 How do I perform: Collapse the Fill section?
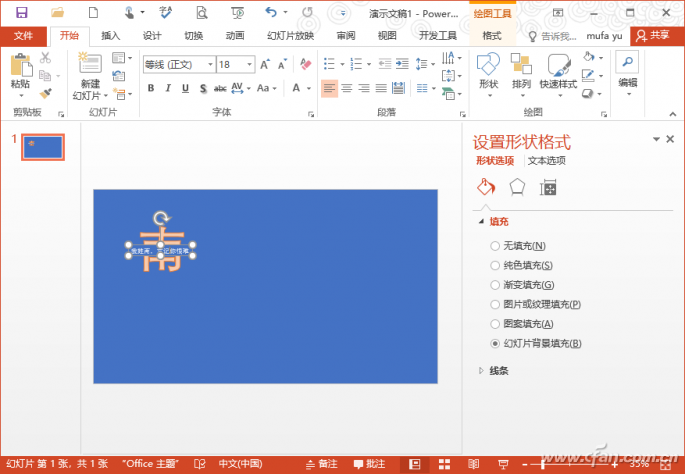click(x=481, y=221)
